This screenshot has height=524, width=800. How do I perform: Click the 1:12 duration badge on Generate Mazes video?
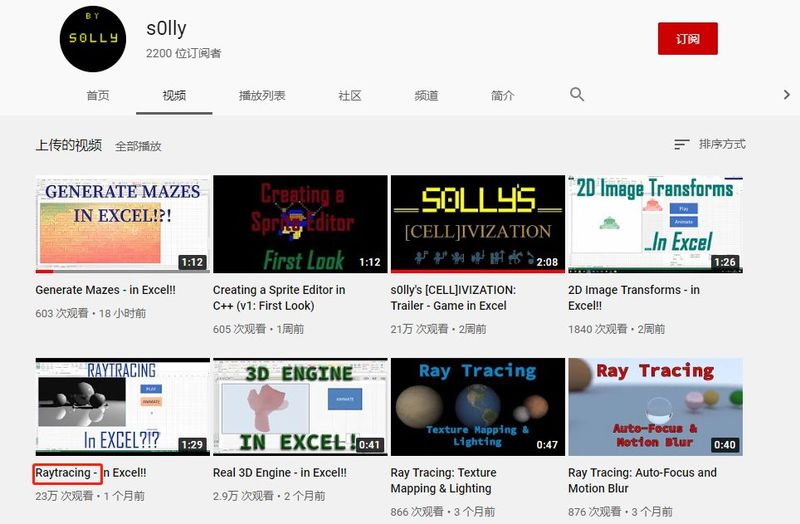point(192,262)
